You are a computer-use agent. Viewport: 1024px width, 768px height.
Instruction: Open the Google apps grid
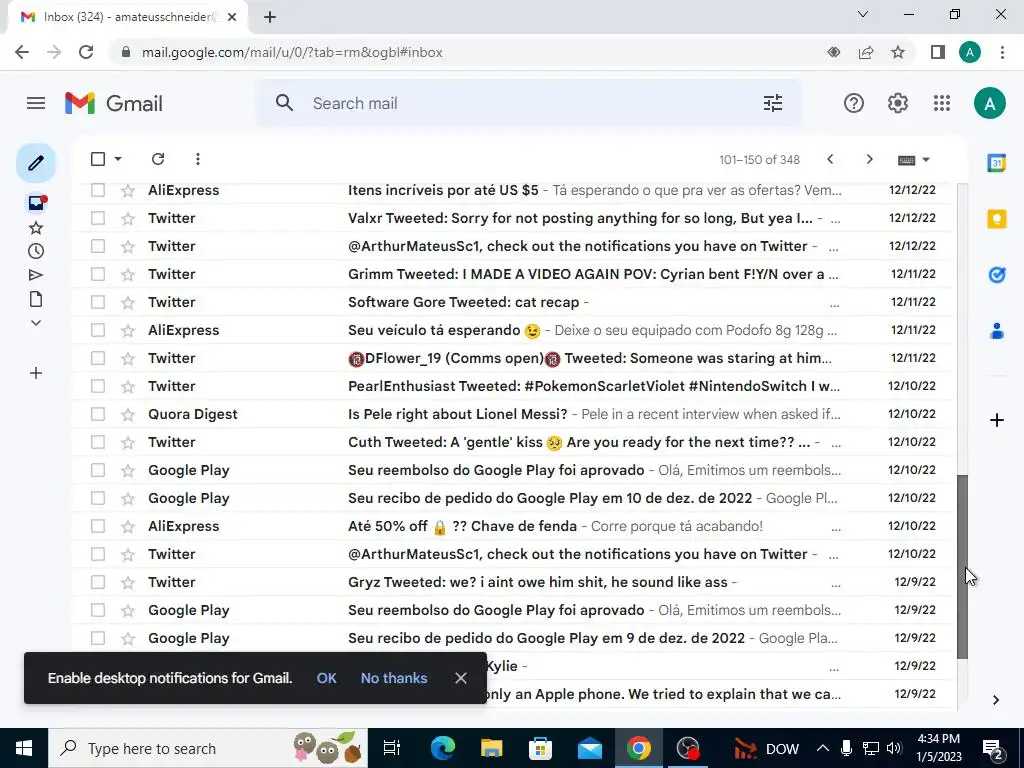pos(942,103)
